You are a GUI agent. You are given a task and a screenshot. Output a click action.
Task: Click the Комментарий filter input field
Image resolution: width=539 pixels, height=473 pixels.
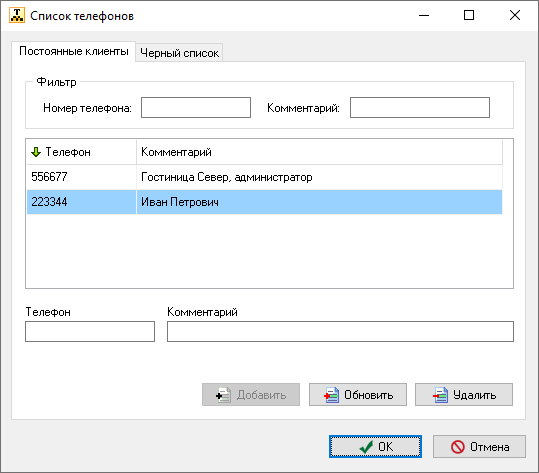point(420,108)
